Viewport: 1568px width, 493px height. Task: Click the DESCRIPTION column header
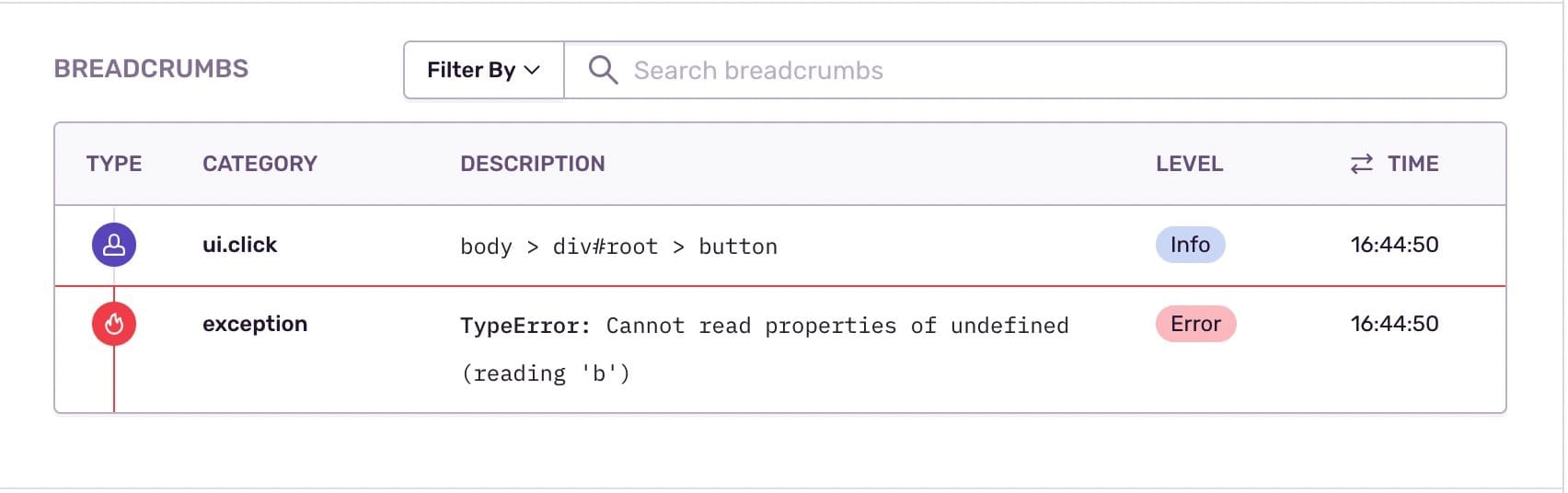coord(533,164)
